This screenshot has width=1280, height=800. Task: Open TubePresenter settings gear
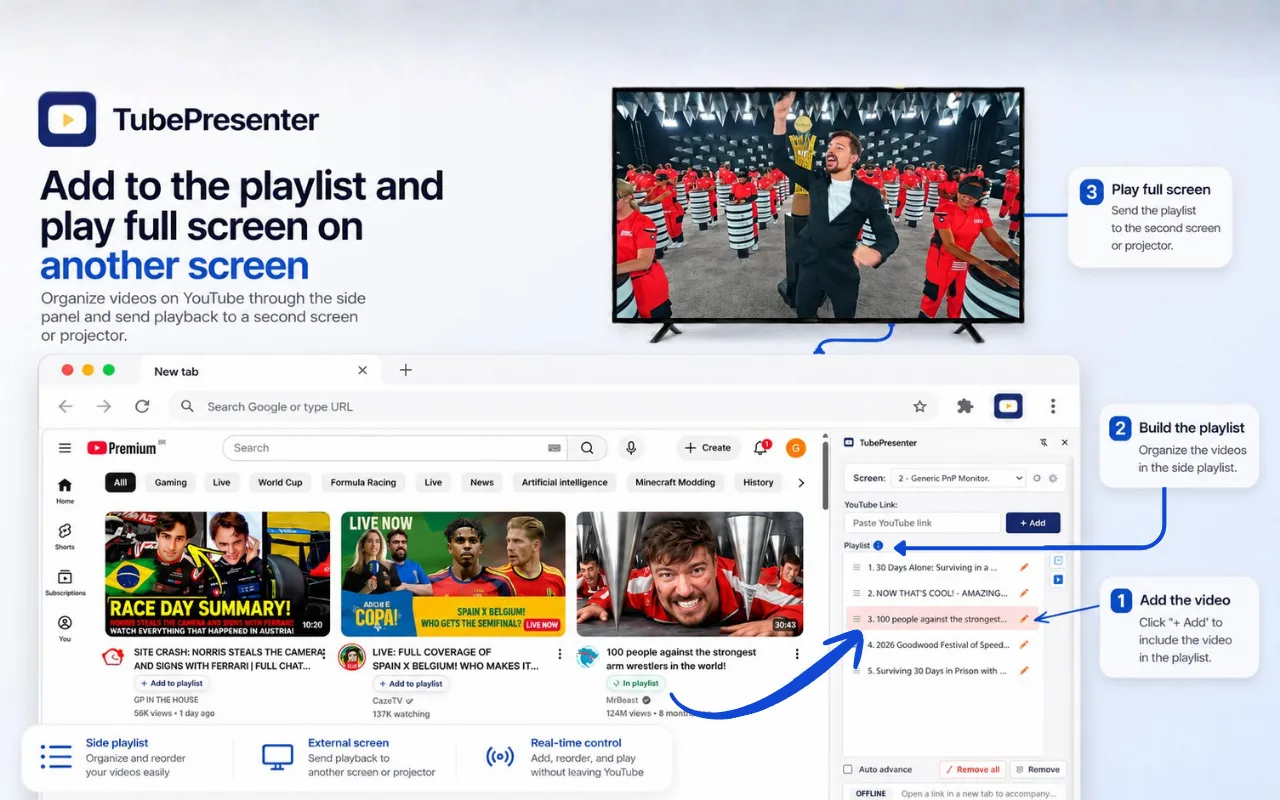click(x=1053, y=478)
